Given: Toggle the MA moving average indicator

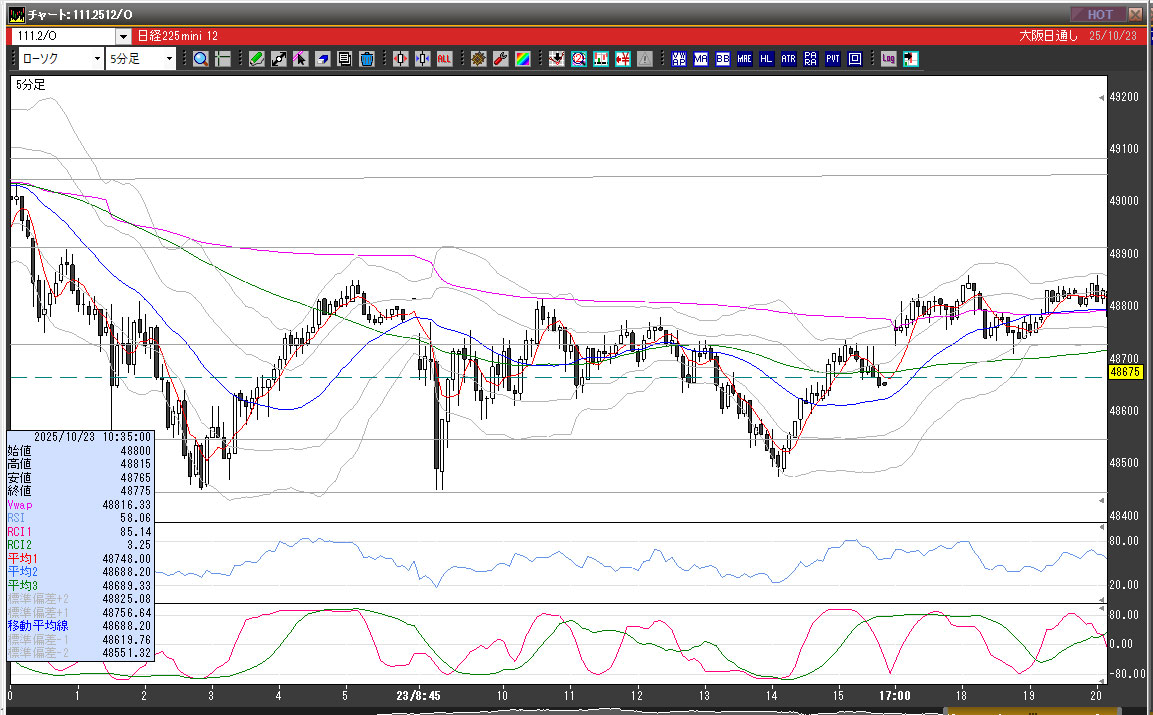Looking at the screenshot, I should 701,59.
